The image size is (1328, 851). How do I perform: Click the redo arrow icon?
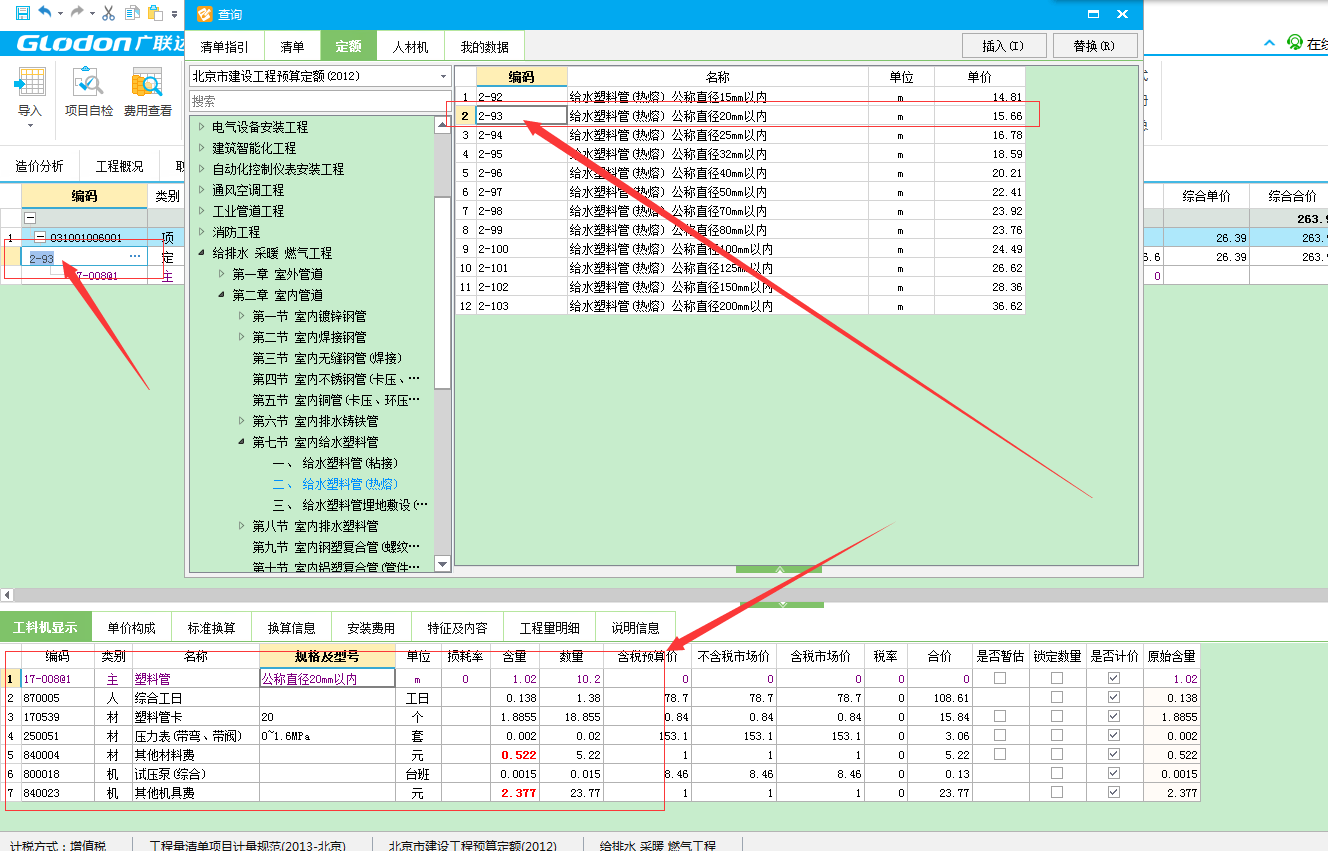coord(77,13)
